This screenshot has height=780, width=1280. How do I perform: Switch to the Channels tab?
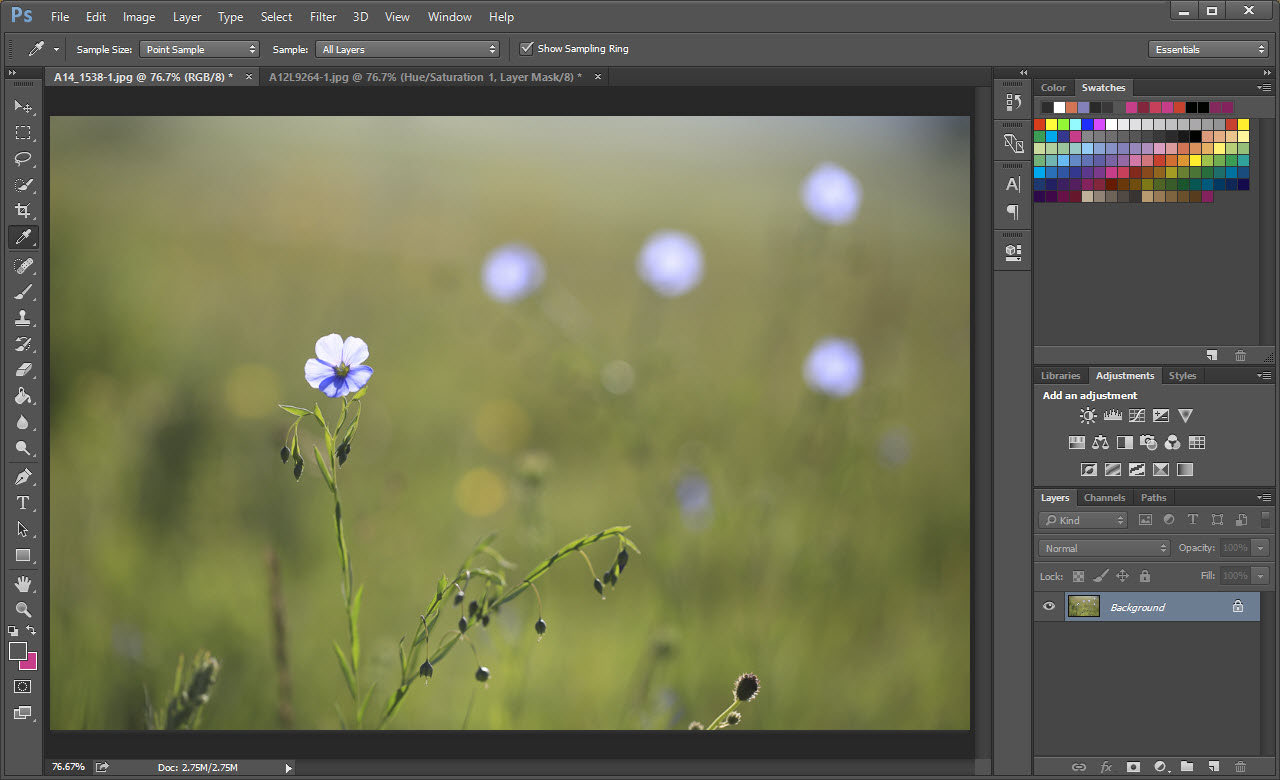(x=1104, y=497)
